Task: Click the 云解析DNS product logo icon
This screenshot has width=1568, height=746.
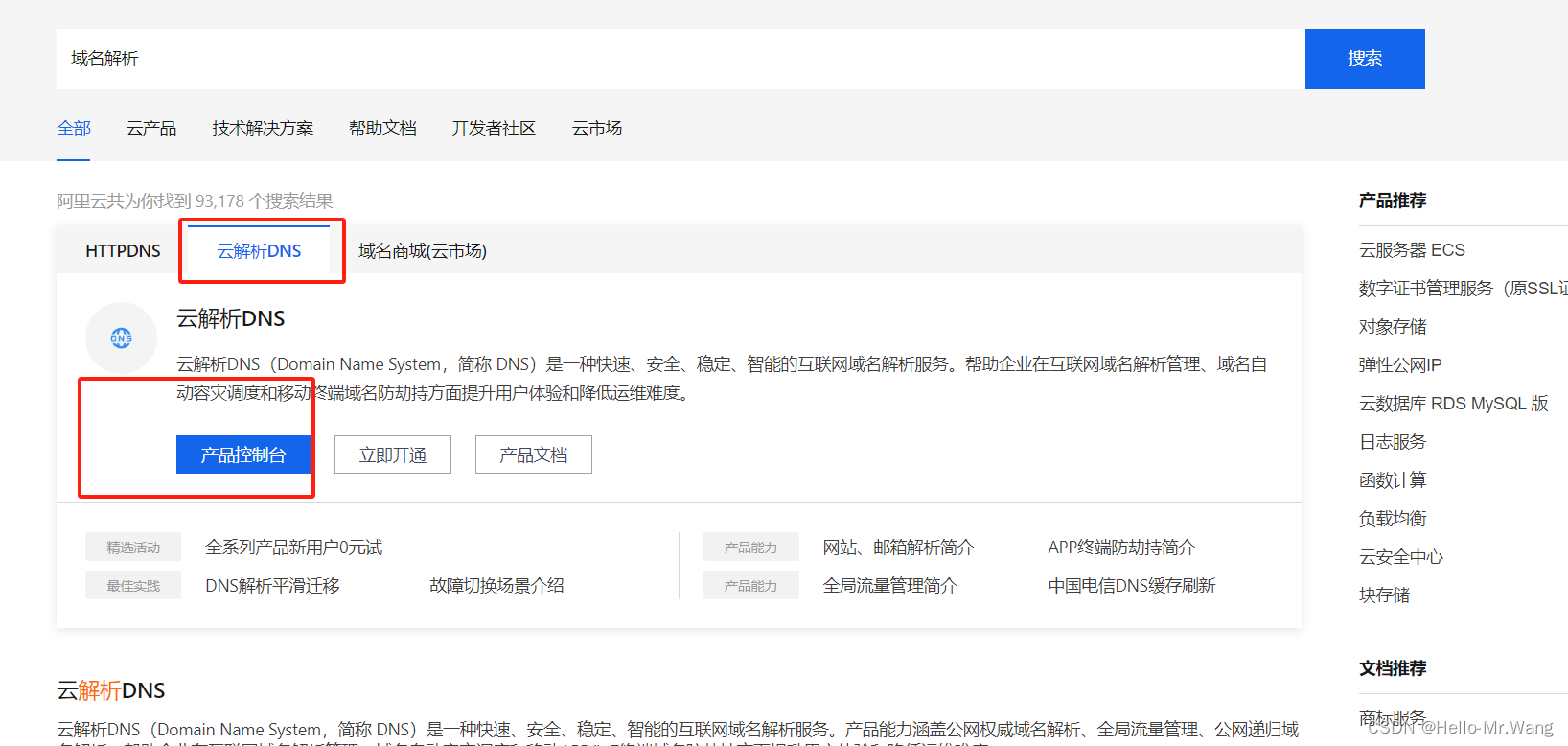Action: coord(122,338)
